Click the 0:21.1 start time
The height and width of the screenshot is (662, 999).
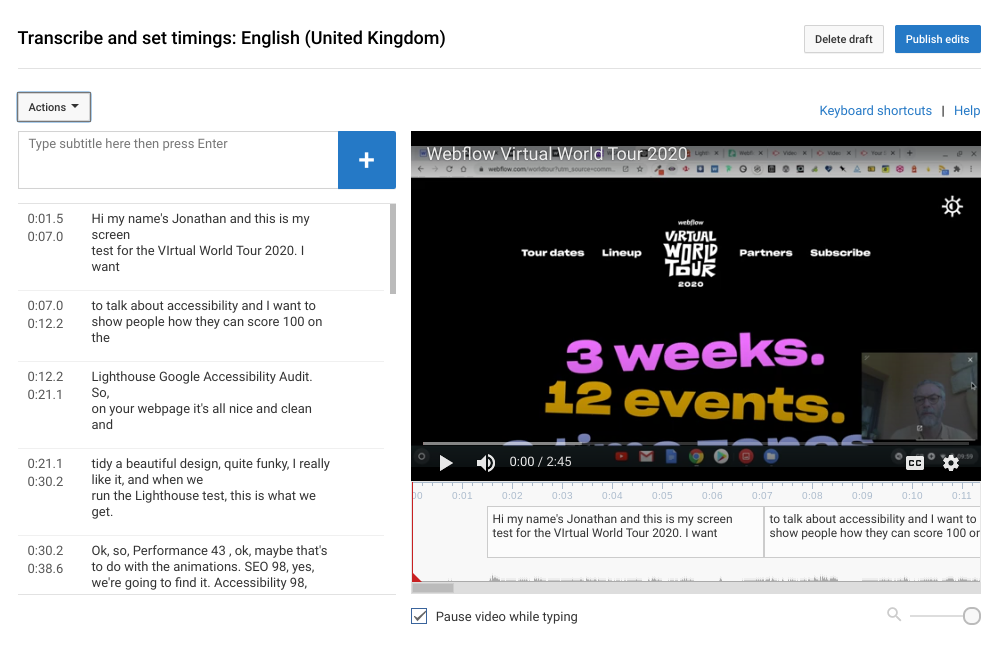coord(45,463)
